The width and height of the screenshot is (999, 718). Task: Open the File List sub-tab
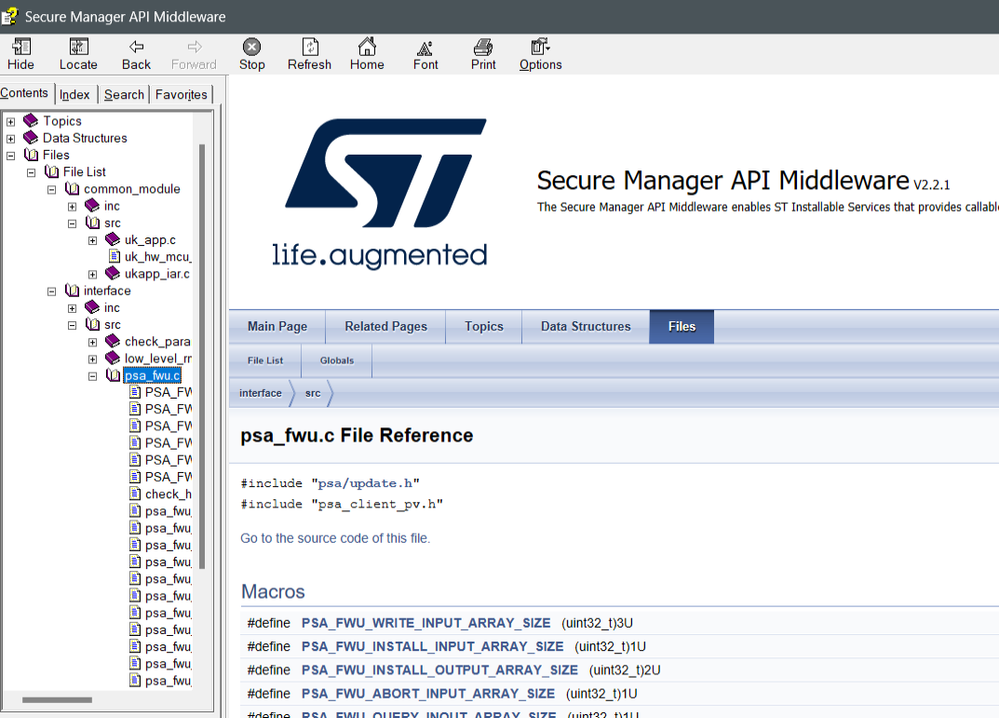pyautogui.click(x=265, y=361)
